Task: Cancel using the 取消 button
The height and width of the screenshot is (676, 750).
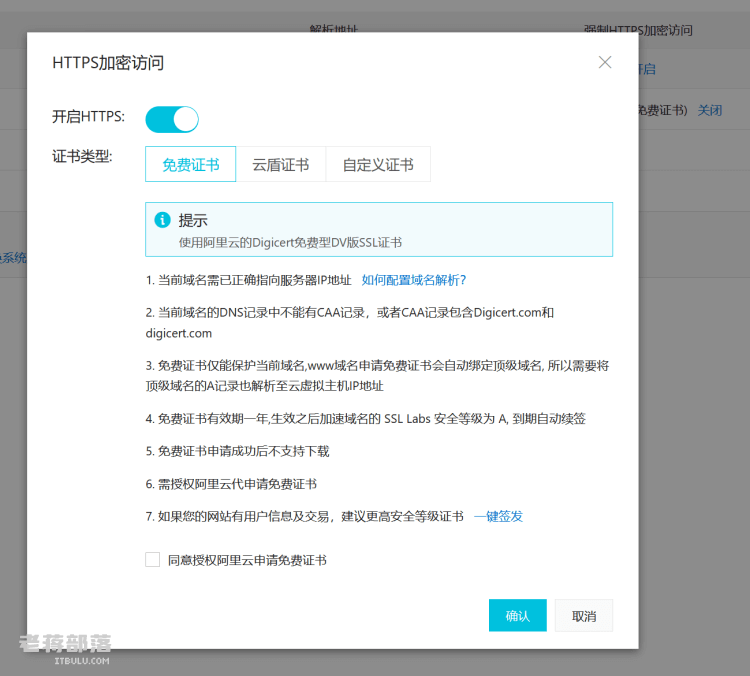Action: (x=584, y=615)
